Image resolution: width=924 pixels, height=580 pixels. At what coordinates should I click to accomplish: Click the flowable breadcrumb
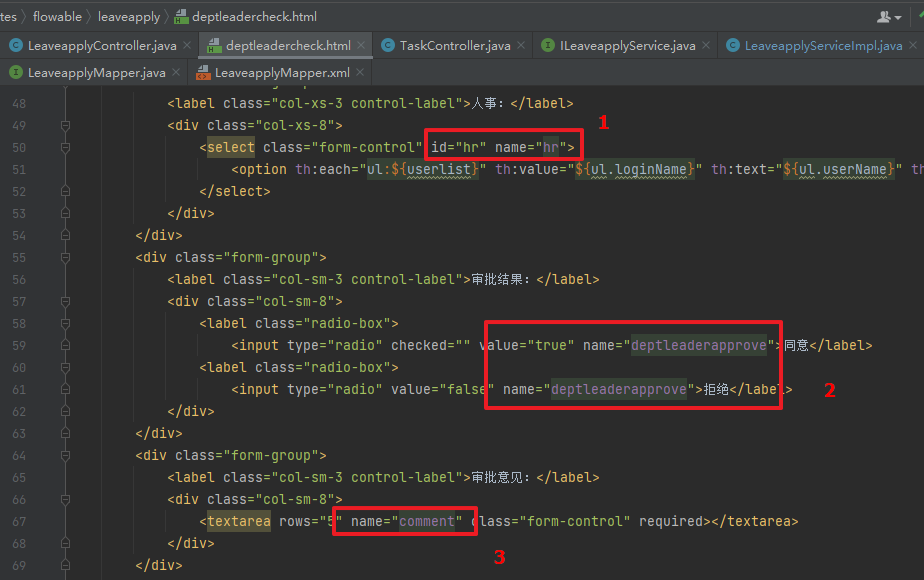pos(57,17)
